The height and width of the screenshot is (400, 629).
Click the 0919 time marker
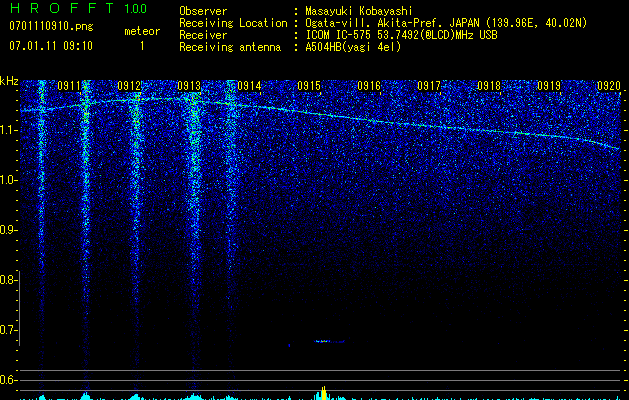click(549, 86)
